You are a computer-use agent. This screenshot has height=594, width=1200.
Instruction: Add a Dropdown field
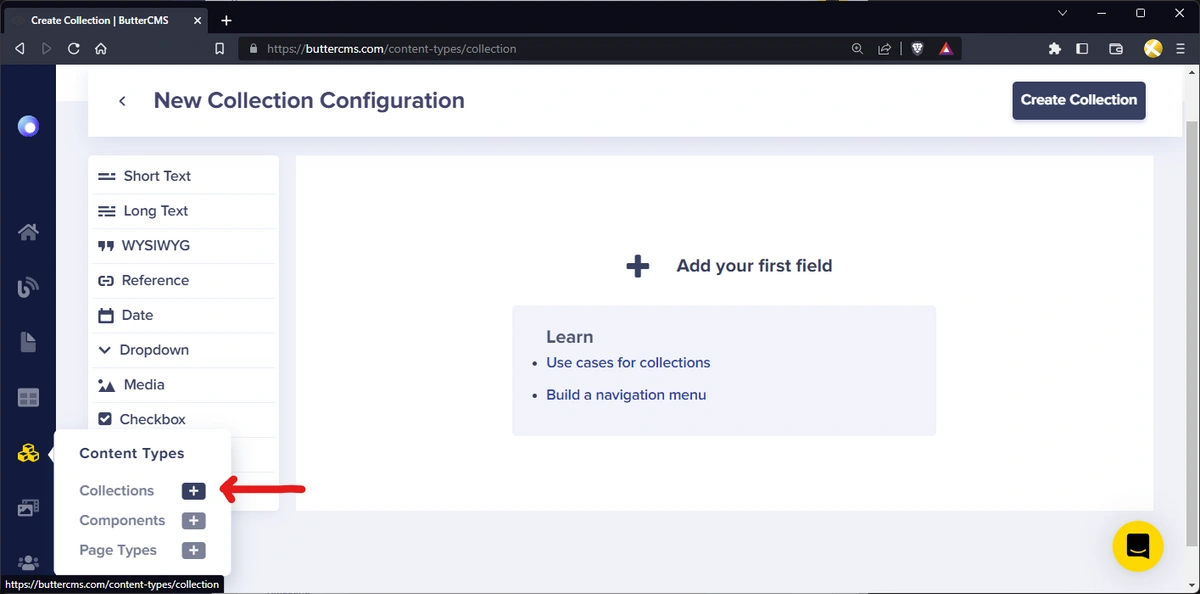[x=183, y=350]
